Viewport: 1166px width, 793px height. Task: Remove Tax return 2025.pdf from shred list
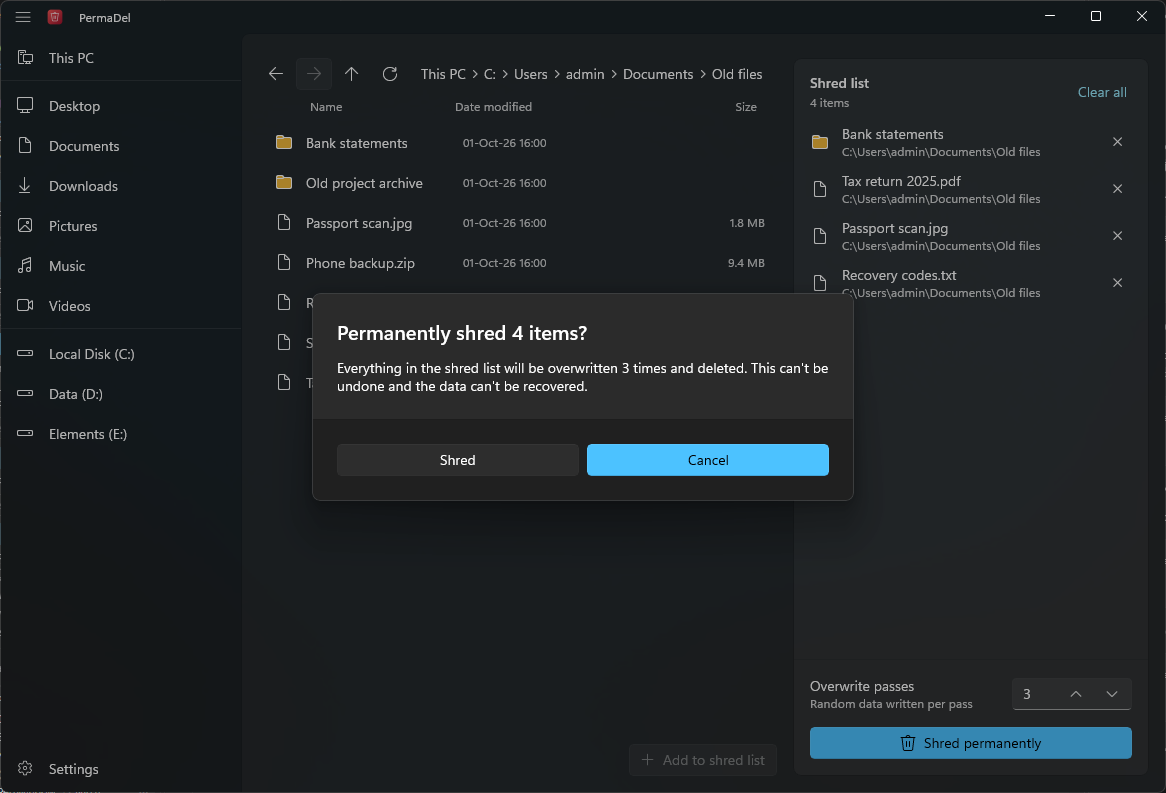[1117, 189]
